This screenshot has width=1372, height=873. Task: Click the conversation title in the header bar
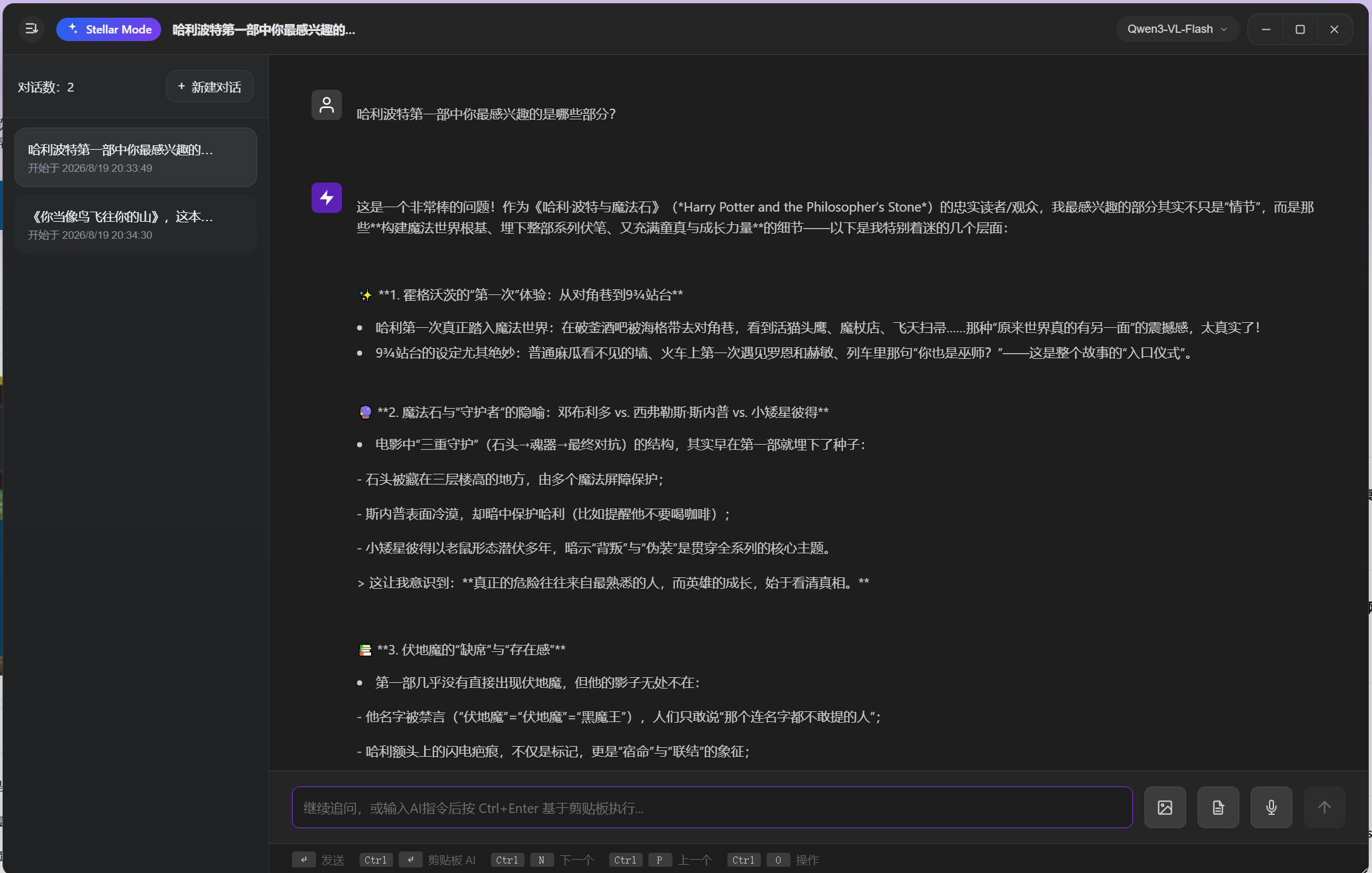264,30
